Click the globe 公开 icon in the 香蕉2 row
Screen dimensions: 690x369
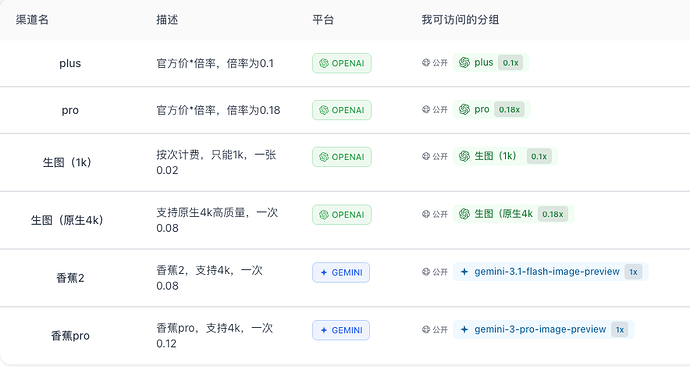click(426, 272)
